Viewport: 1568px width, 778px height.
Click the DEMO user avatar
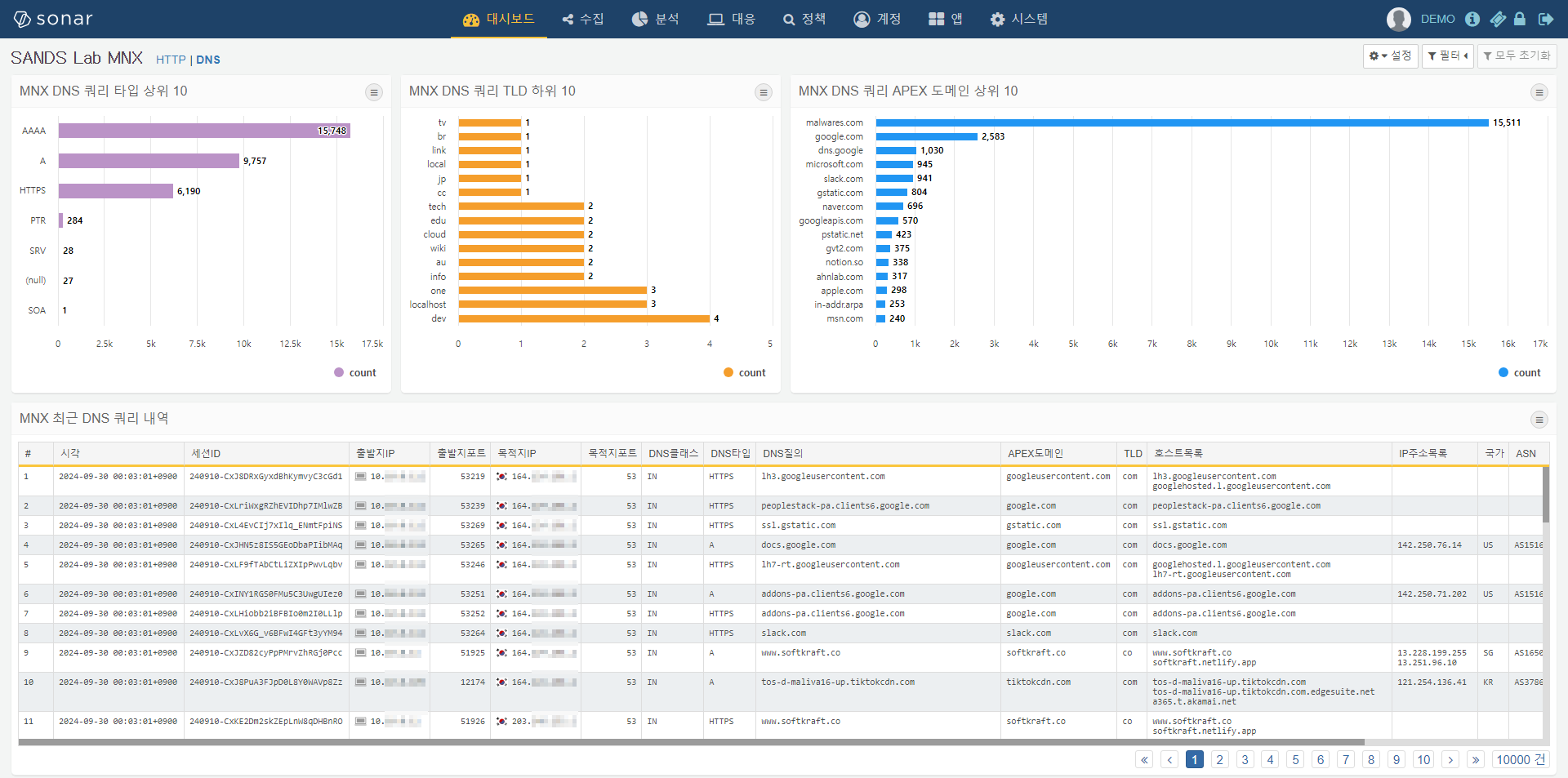(x=1399, y=19)
